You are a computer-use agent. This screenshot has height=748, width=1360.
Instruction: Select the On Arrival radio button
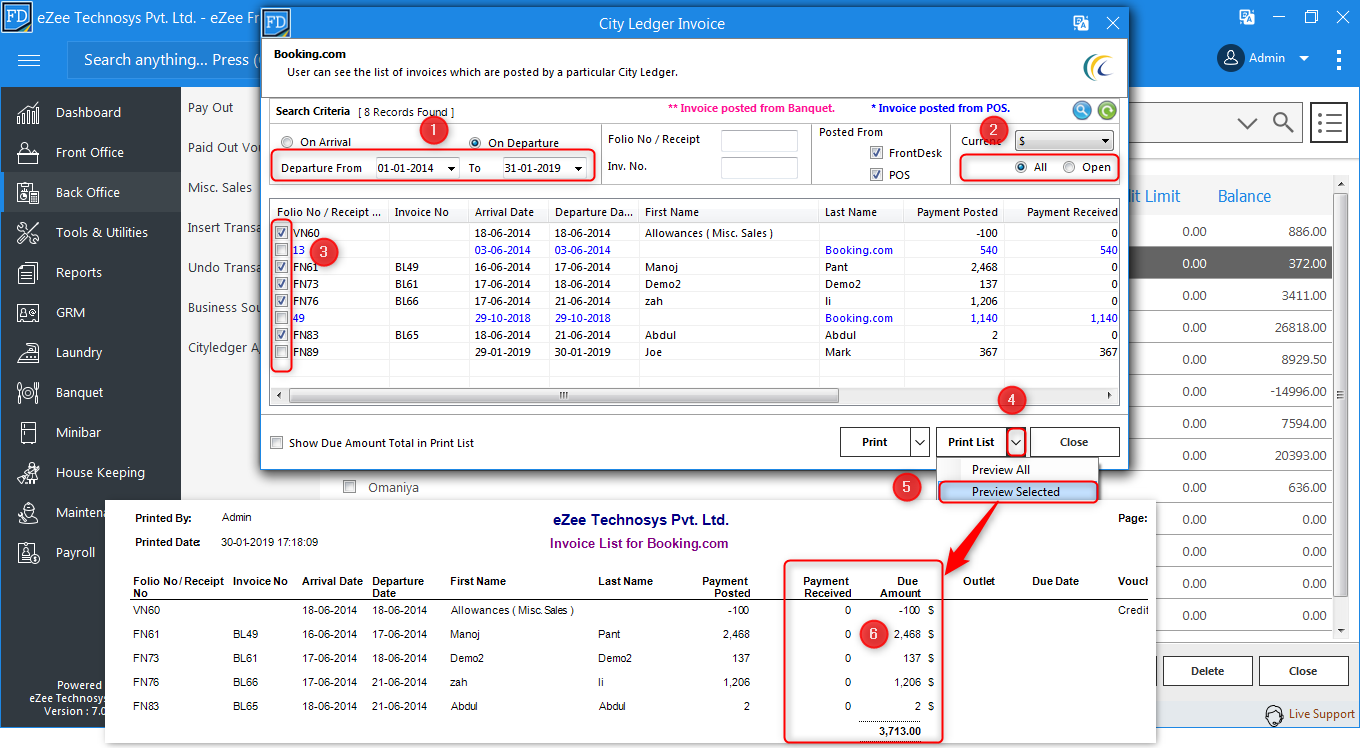click(x=287, y=142)
